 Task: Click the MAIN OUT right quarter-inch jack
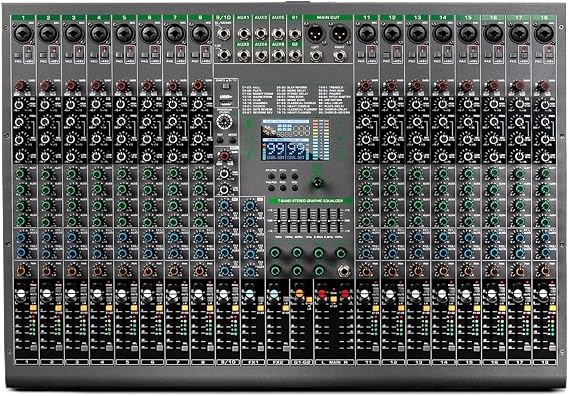[340, 56]
